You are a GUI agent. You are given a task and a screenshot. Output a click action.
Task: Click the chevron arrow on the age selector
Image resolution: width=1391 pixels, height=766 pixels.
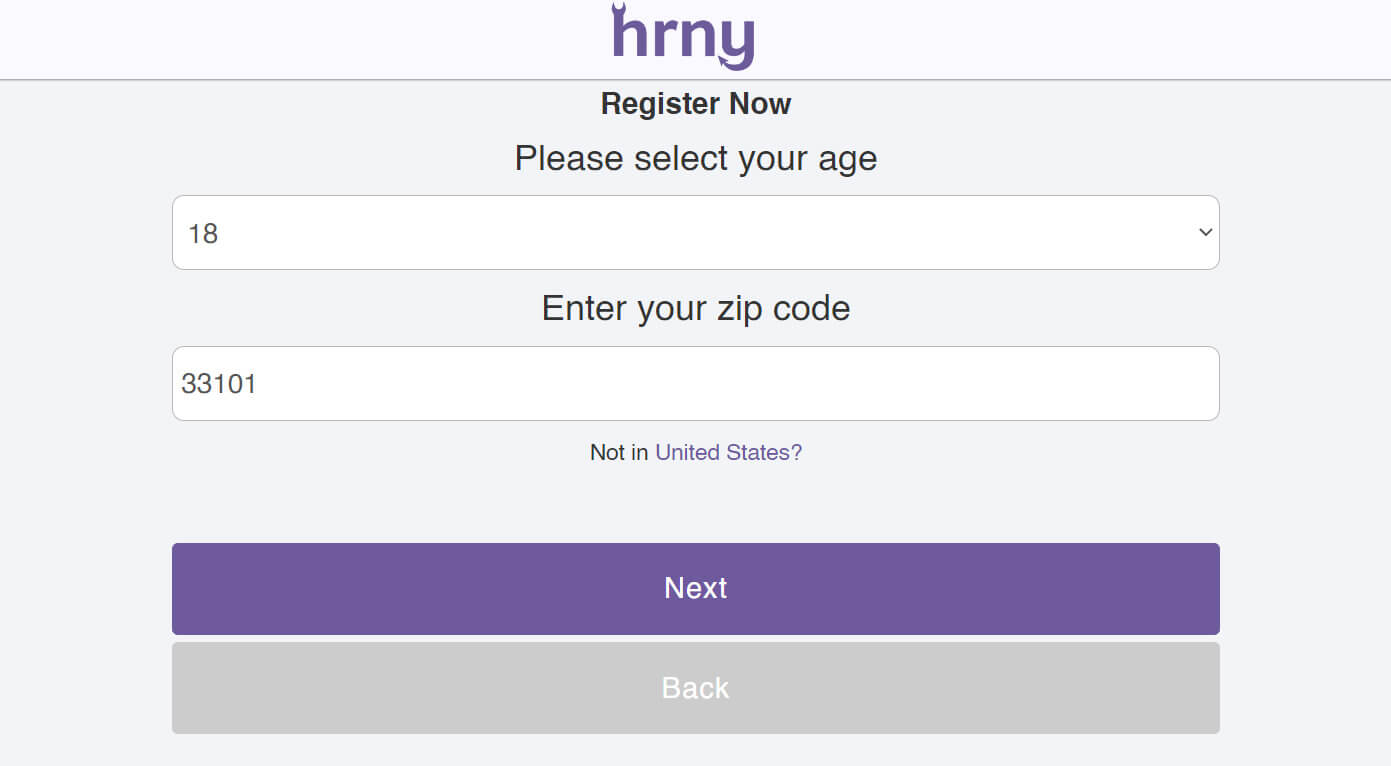pyautogui.click(x=1205, y=232)
